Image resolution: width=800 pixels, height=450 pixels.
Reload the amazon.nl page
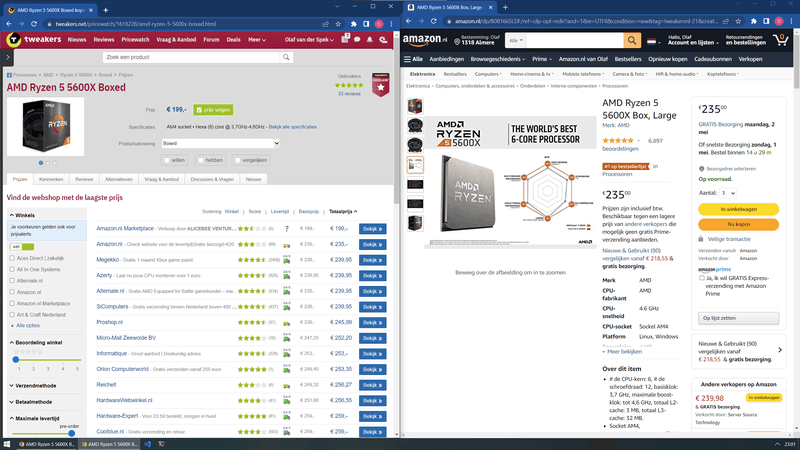(434, 21)
